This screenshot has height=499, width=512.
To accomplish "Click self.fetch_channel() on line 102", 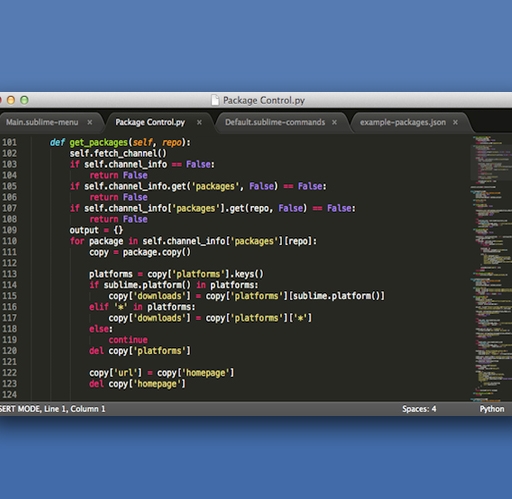I will click(118, 153).
